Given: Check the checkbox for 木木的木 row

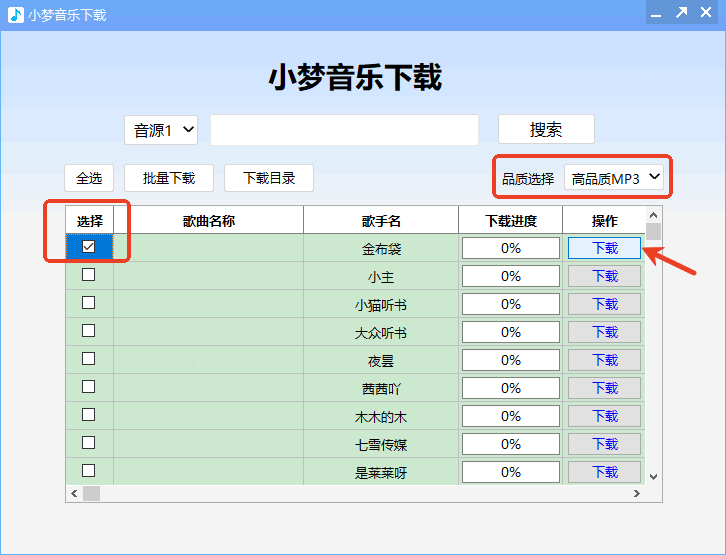Looking at the screenshot, I should click(x=88, y=415).
